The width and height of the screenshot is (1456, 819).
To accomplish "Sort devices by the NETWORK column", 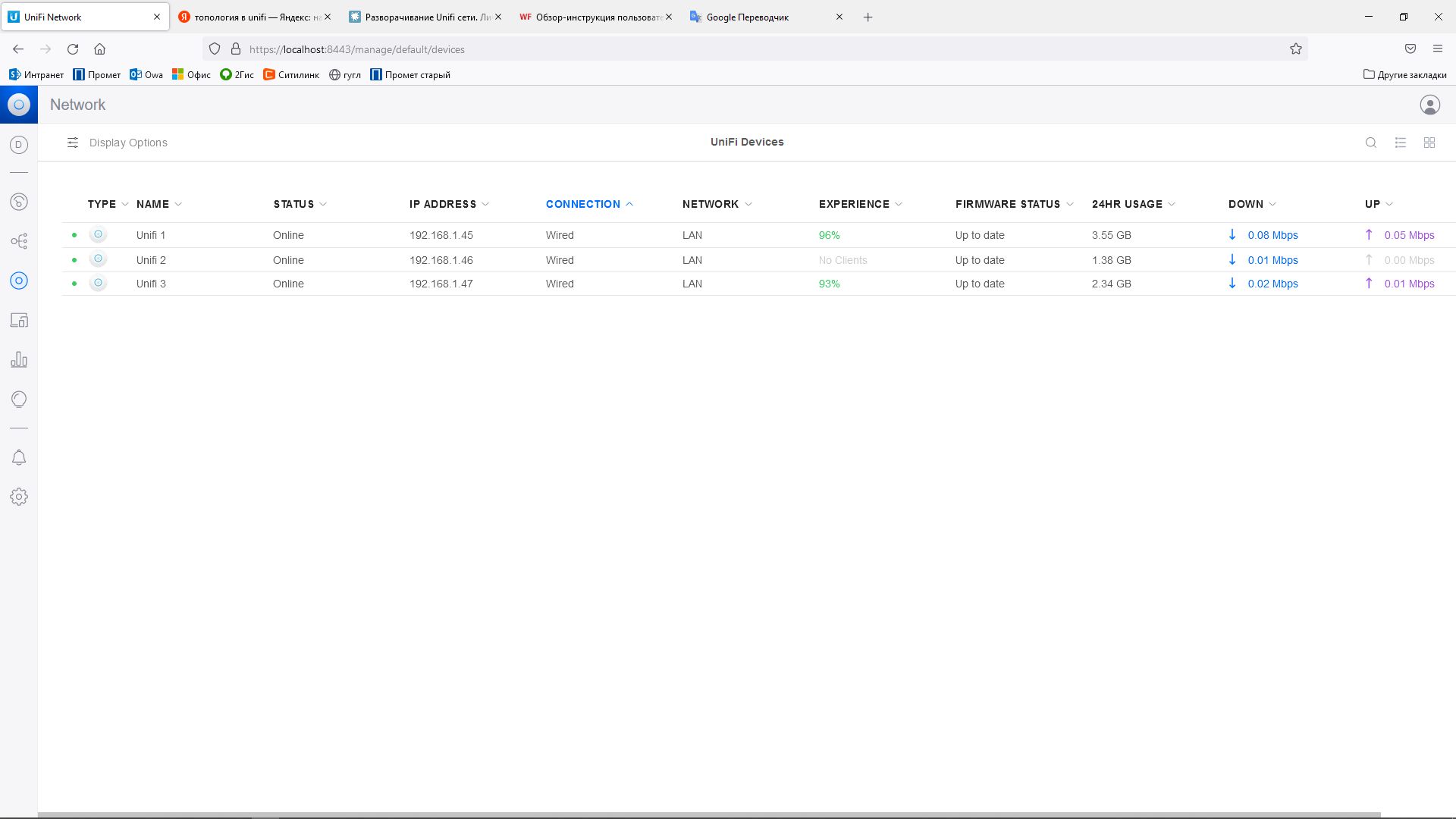I will pos(717,204).
